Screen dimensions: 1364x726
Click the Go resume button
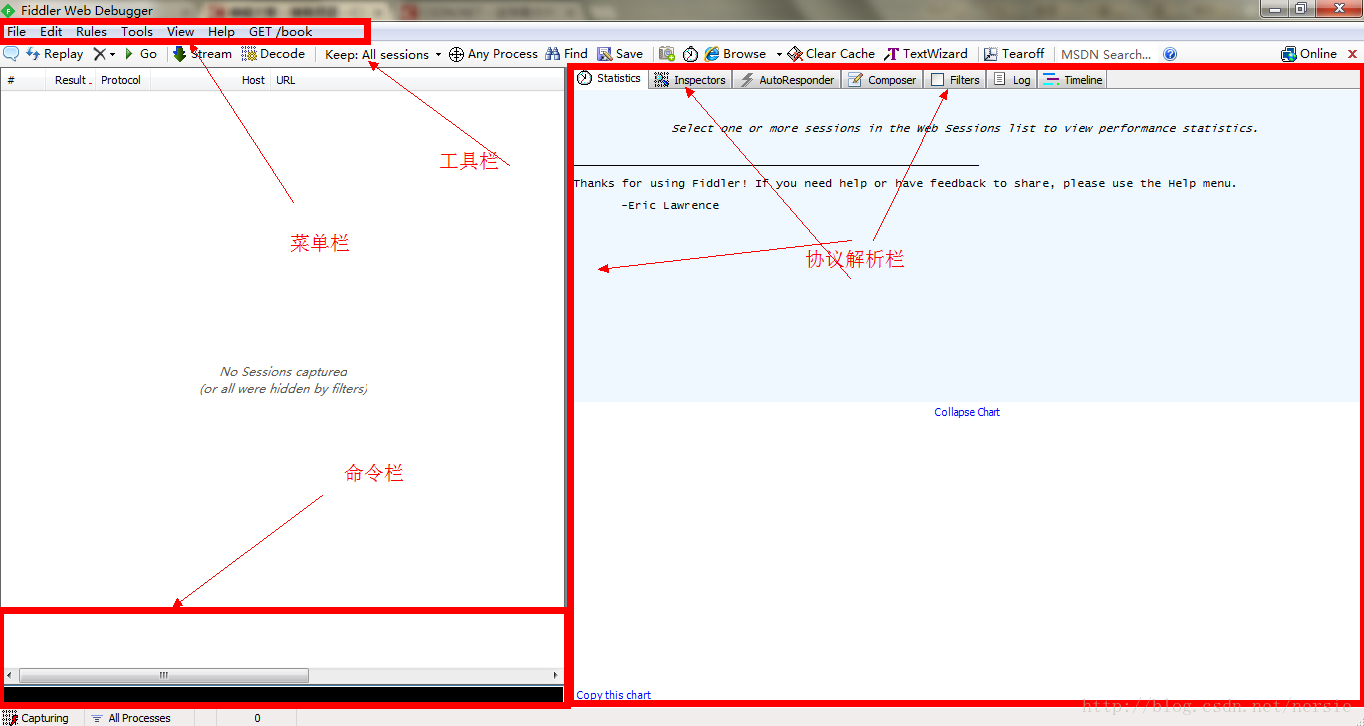pyautogui.click(x=140, y=54)
